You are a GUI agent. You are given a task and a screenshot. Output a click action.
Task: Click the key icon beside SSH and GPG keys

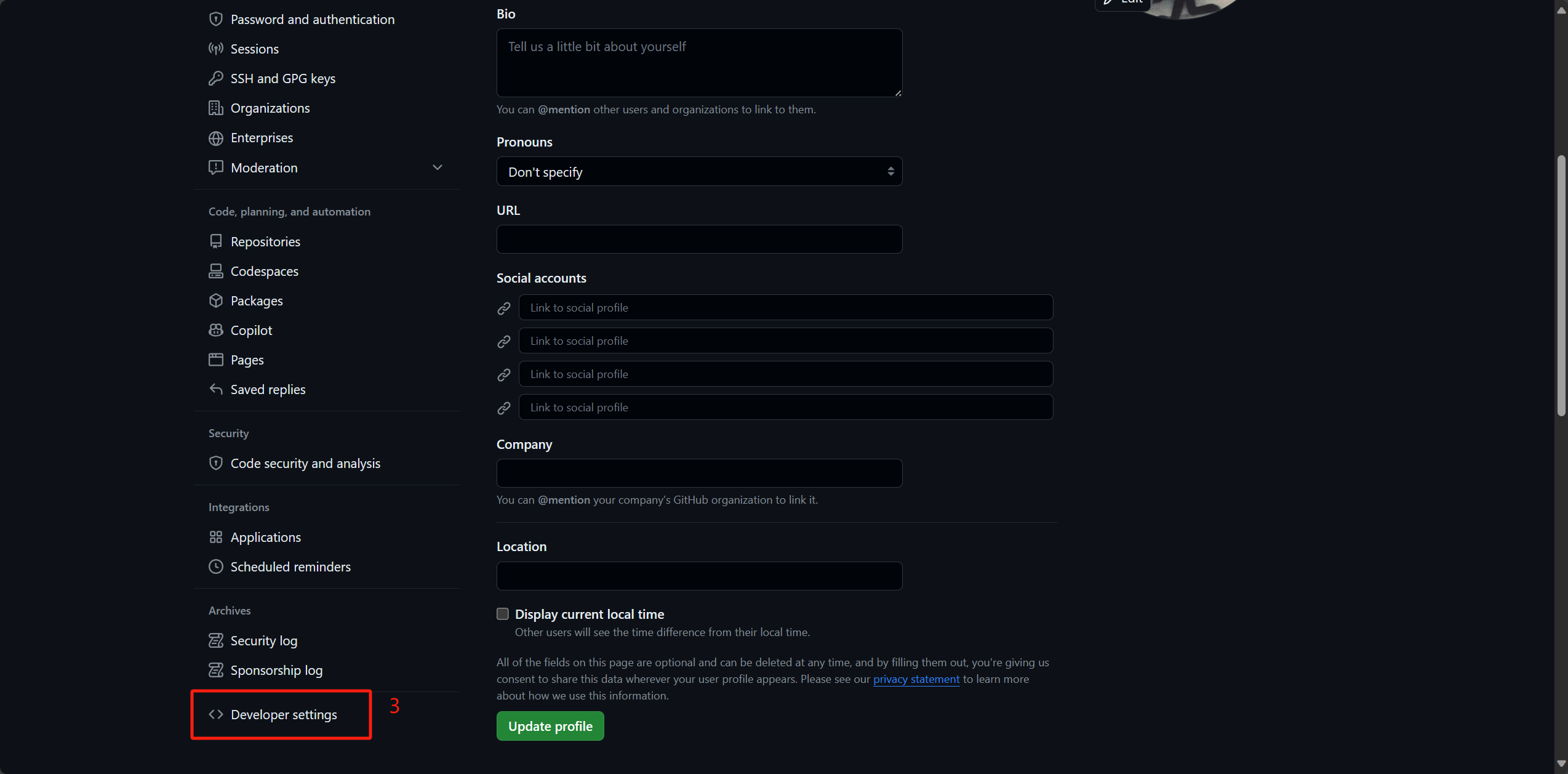(x=215, y=78)
